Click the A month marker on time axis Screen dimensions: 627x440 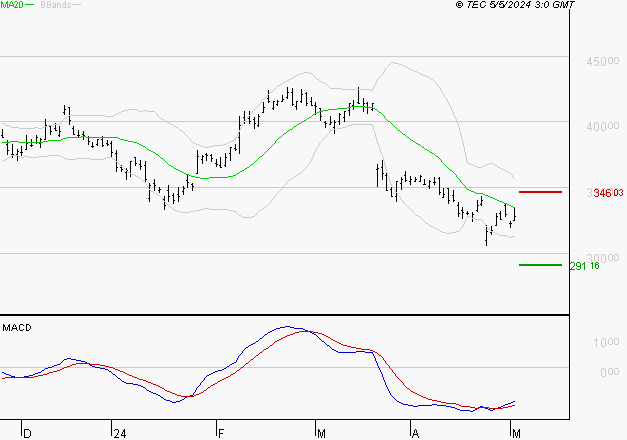coord(415,434)
